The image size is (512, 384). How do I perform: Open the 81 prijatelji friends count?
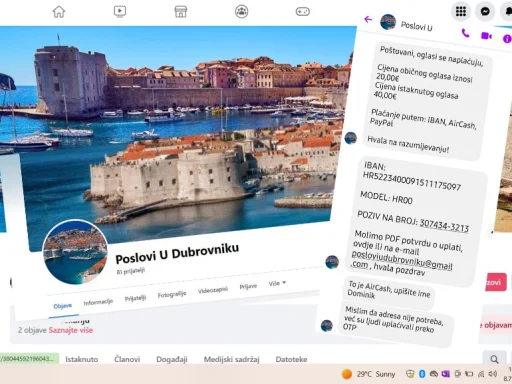click(x=130, y=271)
